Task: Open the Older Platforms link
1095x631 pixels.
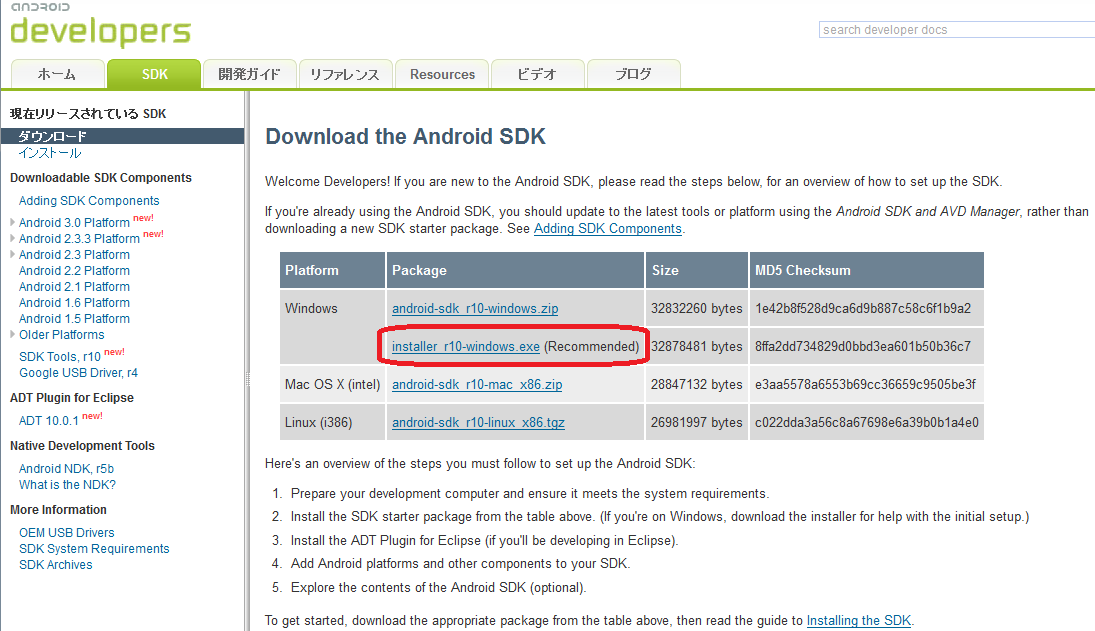Action: coord(61,335)
